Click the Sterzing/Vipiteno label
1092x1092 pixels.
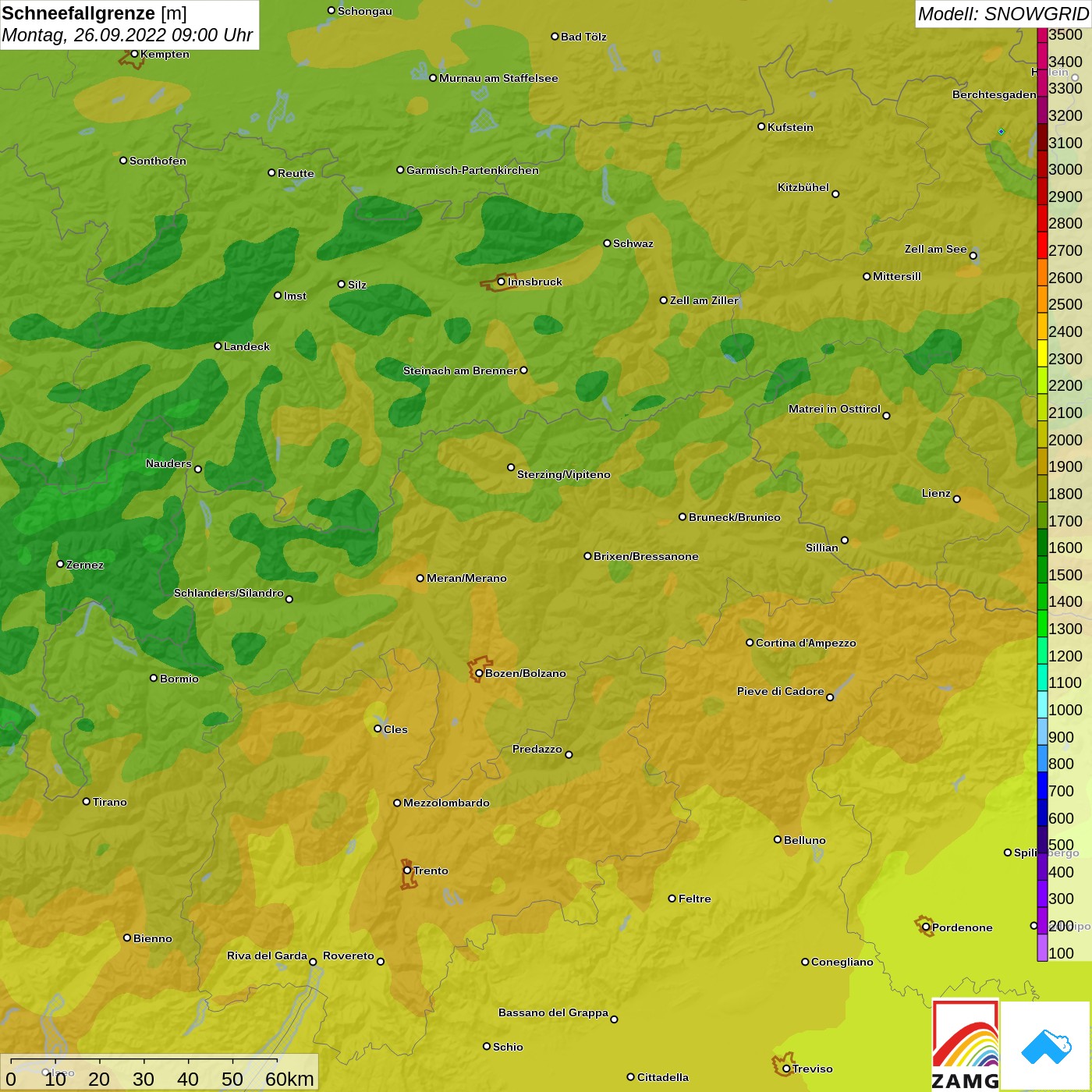(x=564, y=474)
